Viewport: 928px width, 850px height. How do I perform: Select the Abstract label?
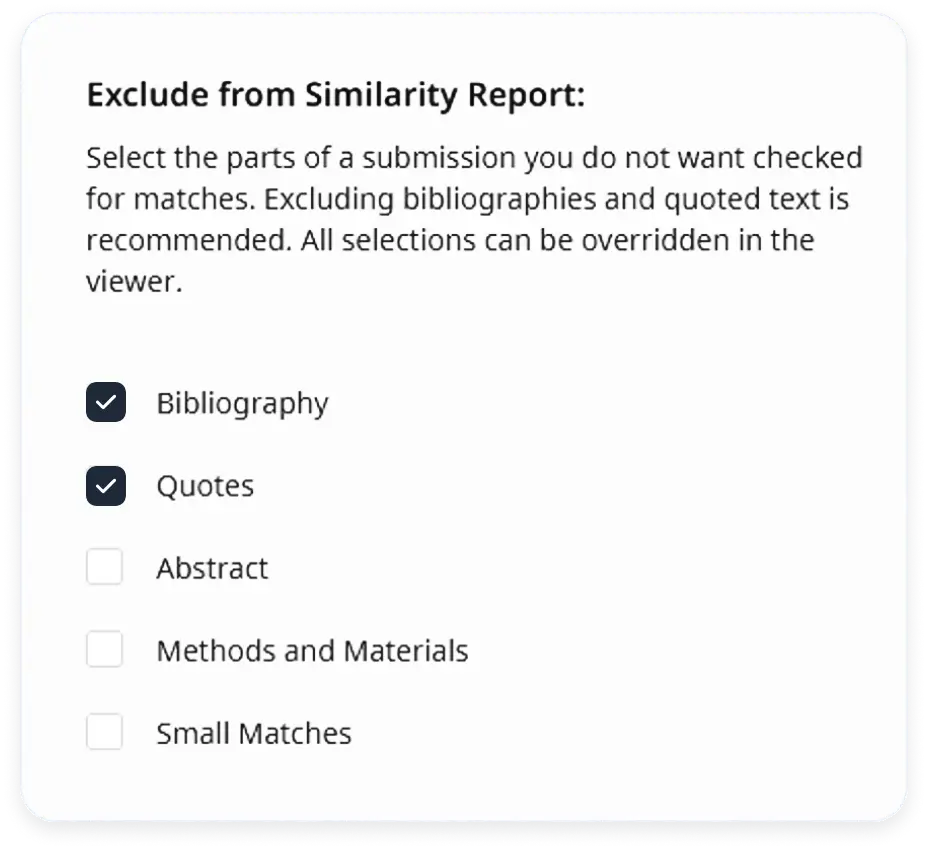[212, 567]
